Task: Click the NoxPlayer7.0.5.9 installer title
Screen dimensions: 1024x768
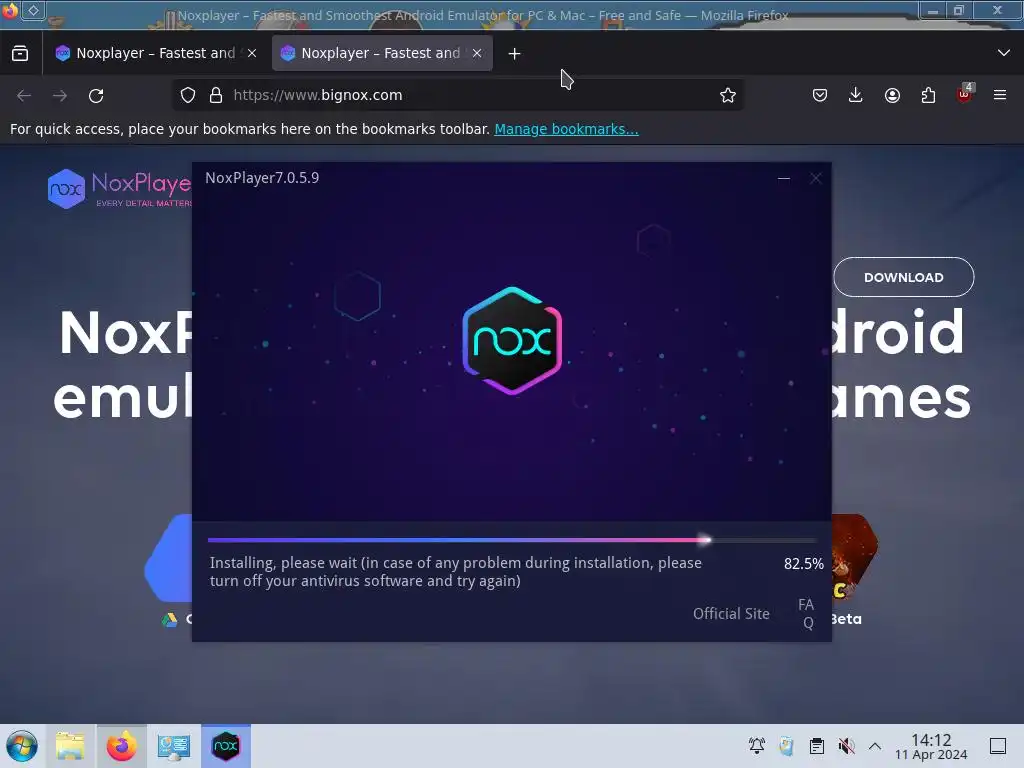Action: click(x=262, y=178)
